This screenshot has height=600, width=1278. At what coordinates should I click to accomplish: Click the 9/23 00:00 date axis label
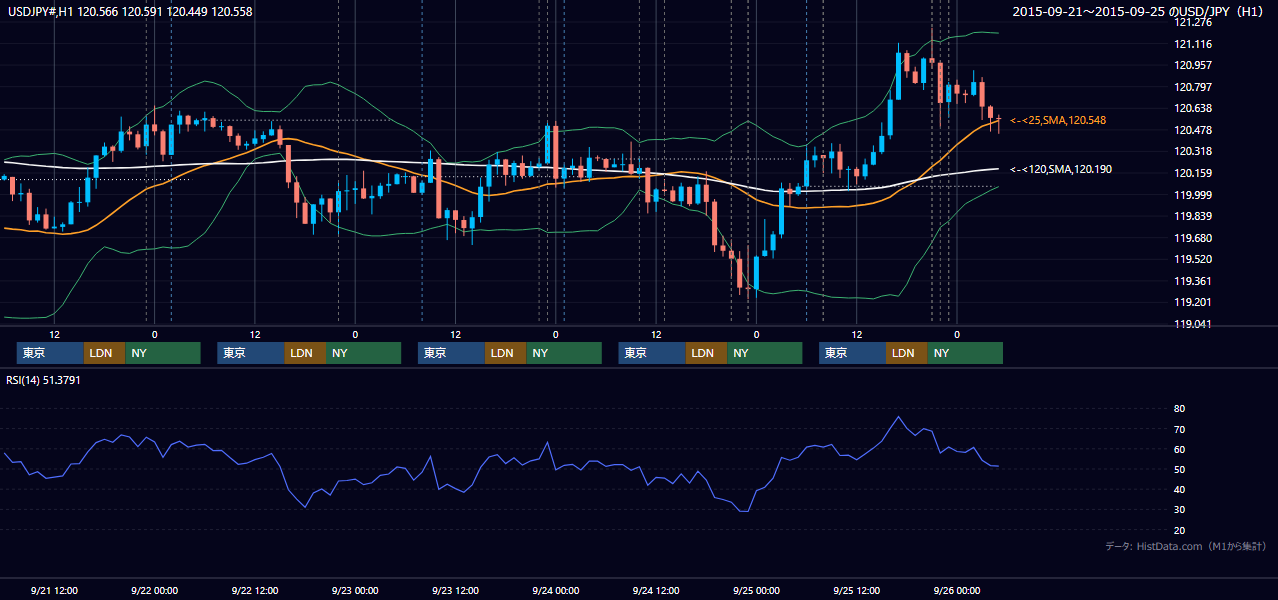tap(355, 590)
